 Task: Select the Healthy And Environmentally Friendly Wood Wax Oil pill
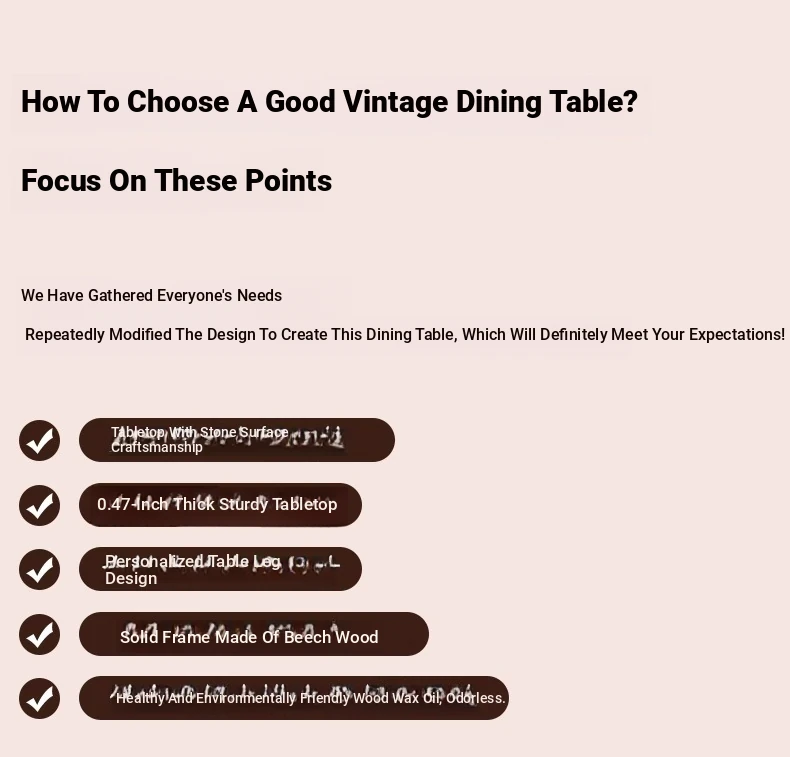pos(294,698)
